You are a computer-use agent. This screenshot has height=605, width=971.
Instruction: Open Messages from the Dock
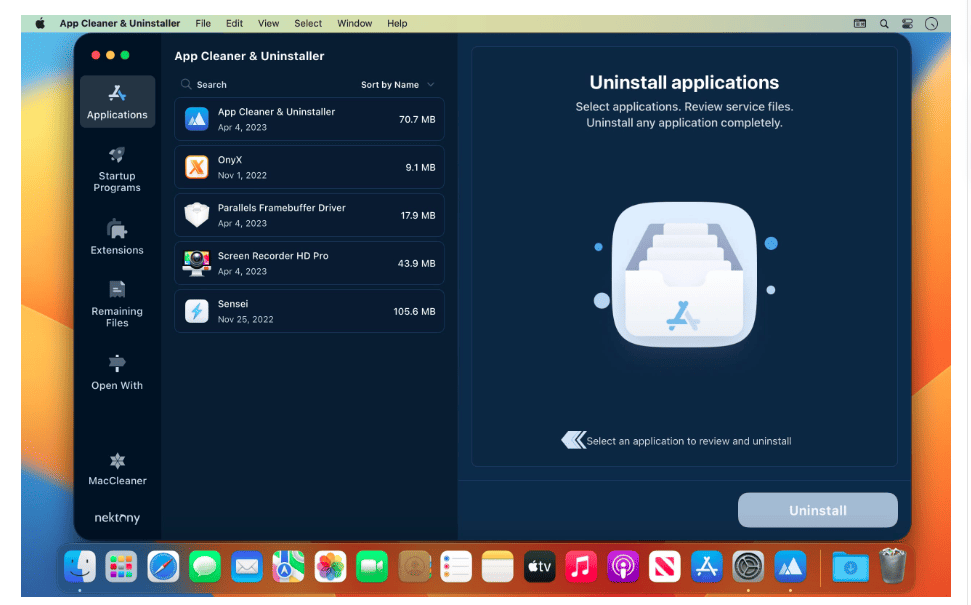(205, 566)
